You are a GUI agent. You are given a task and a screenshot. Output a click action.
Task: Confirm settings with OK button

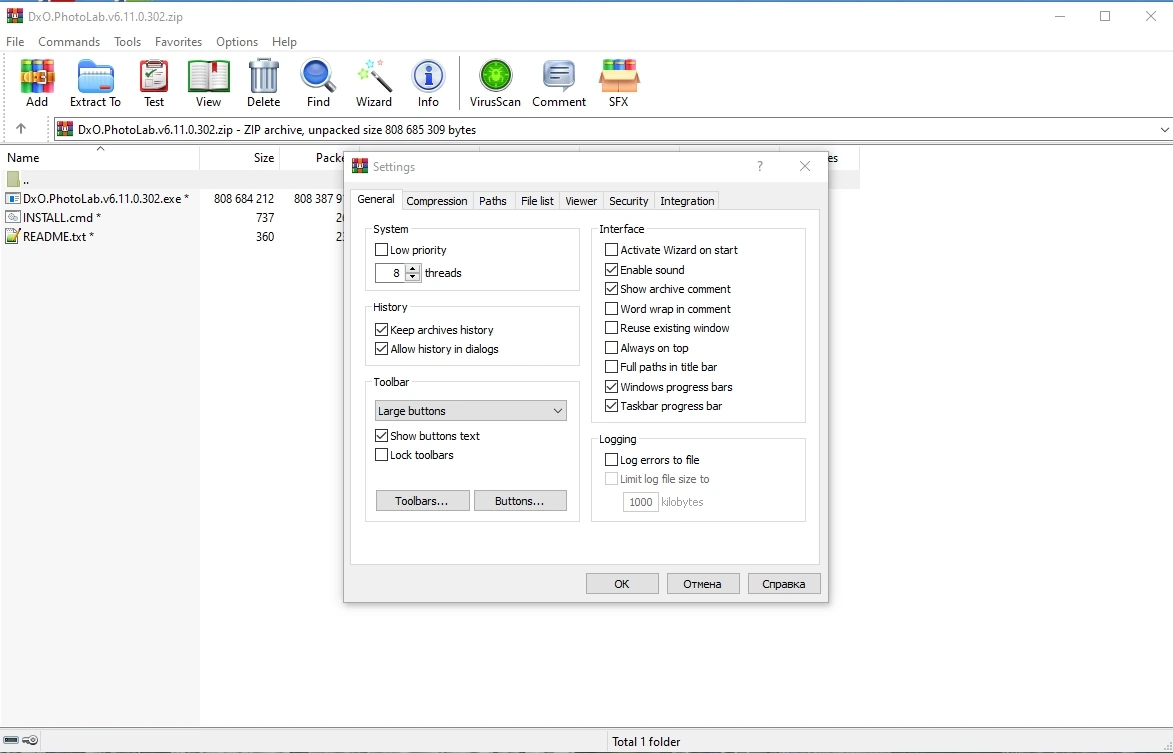pyautogui.click(x=622, y=583)
